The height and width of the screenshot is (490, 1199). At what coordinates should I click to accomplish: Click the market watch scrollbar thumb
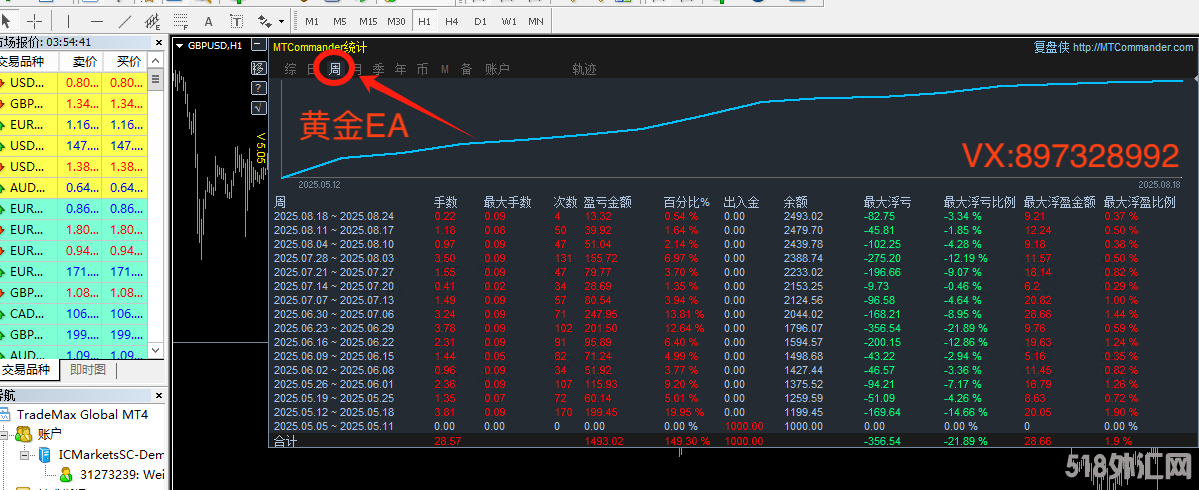(x=156, y=80)
